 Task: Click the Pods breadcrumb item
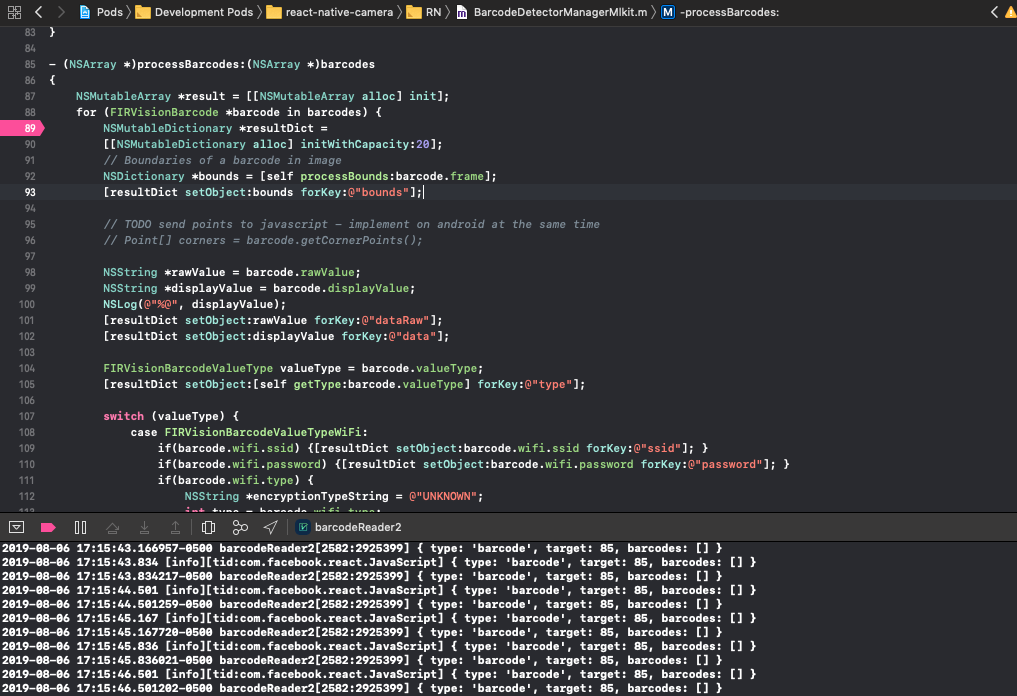point(110,12)
